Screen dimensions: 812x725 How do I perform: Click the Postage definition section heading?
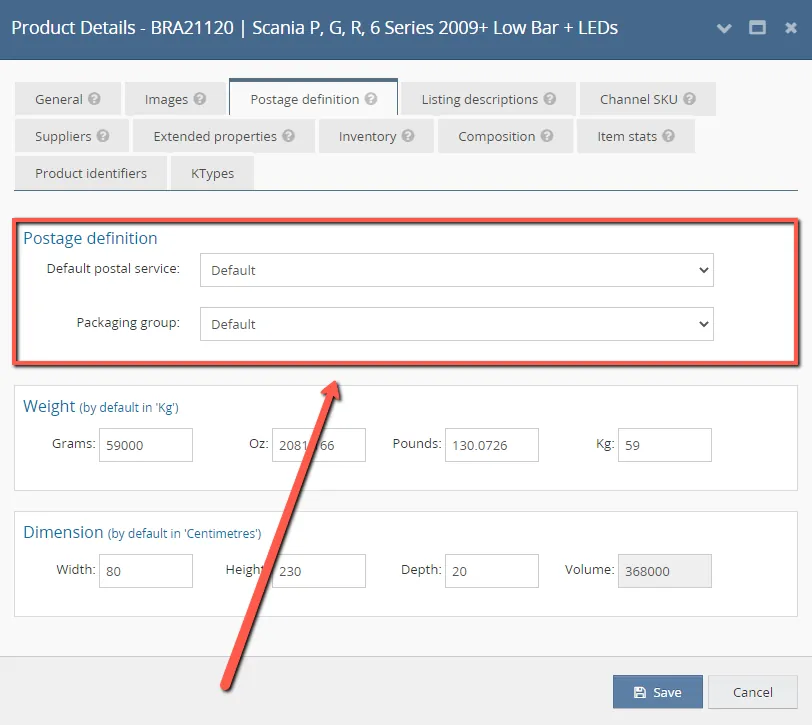[x=90, y=238]
